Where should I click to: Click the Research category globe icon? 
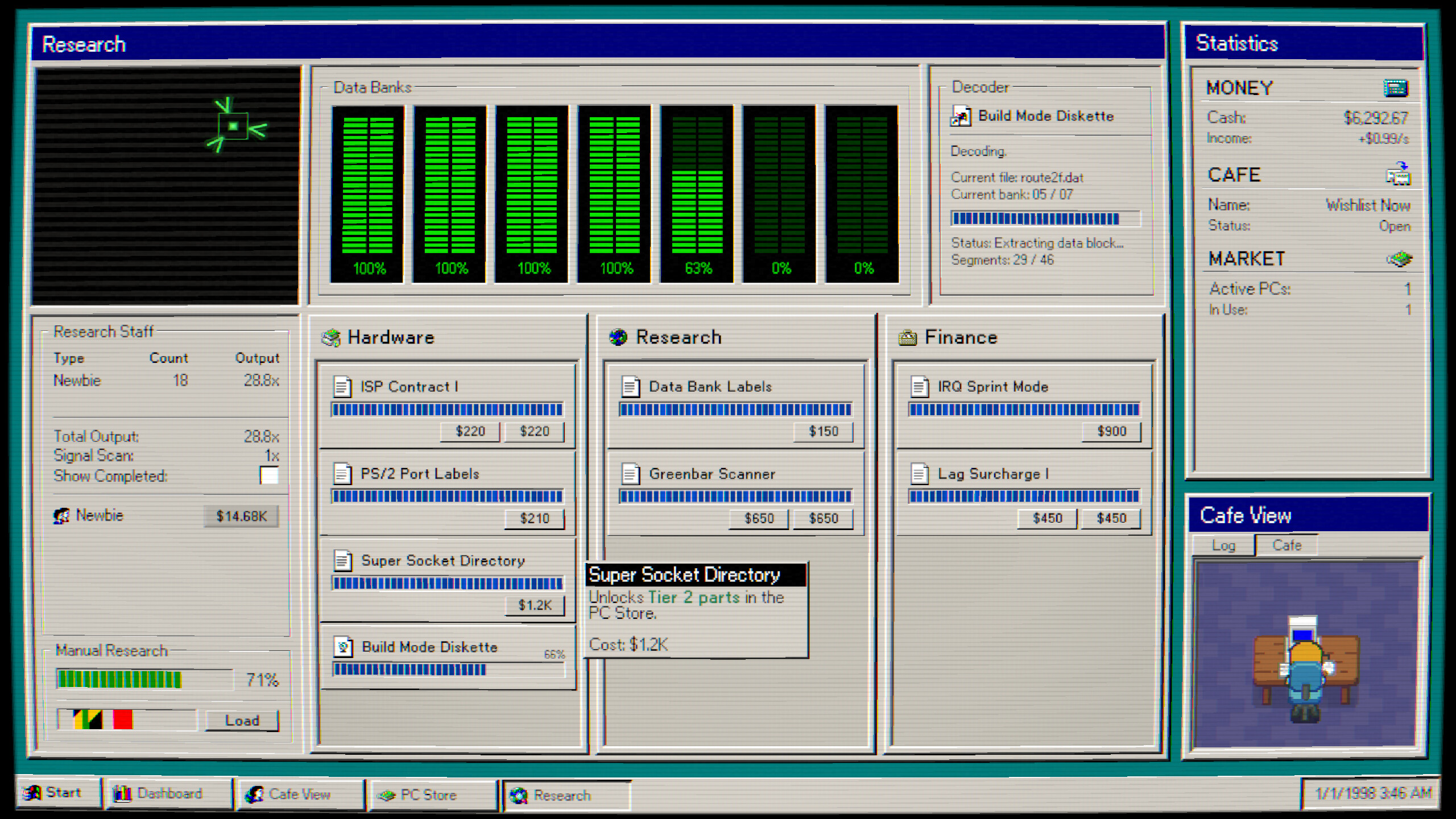click(618, 337)
